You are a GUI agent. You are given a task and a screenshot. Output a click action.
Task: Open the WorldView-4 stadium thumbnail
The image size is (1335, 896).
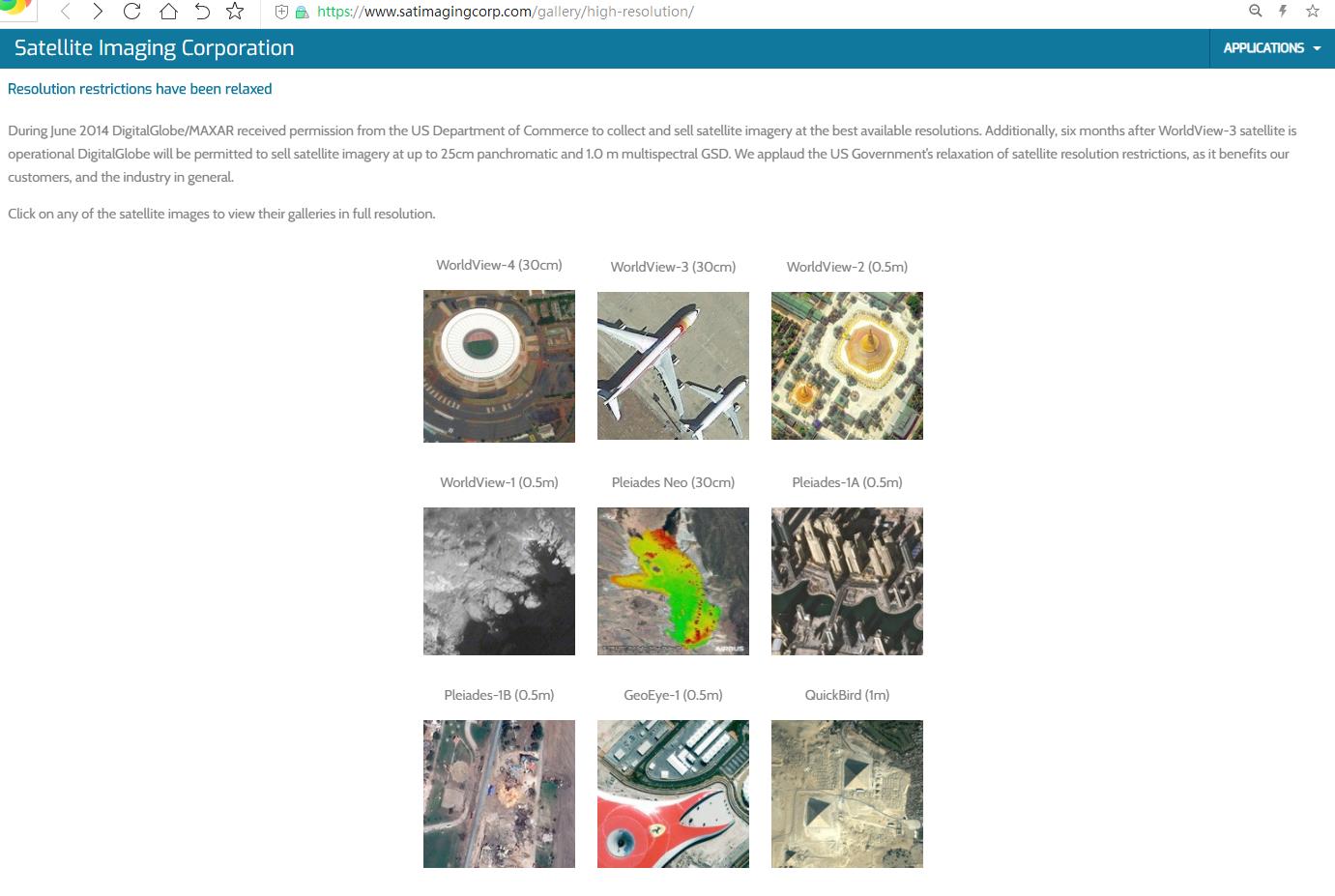pyautogui.click(x=499, y=366)
